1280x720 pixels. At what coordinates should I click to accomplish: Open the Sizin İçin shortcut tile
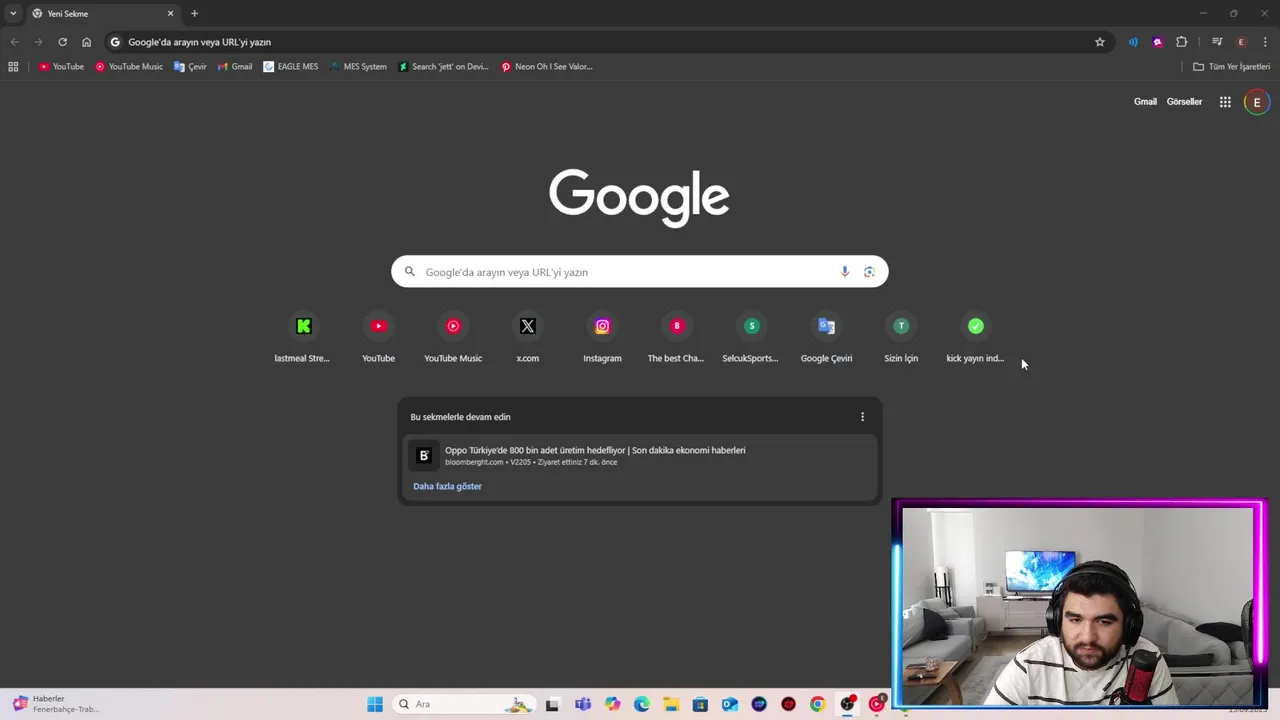[901, 338]
